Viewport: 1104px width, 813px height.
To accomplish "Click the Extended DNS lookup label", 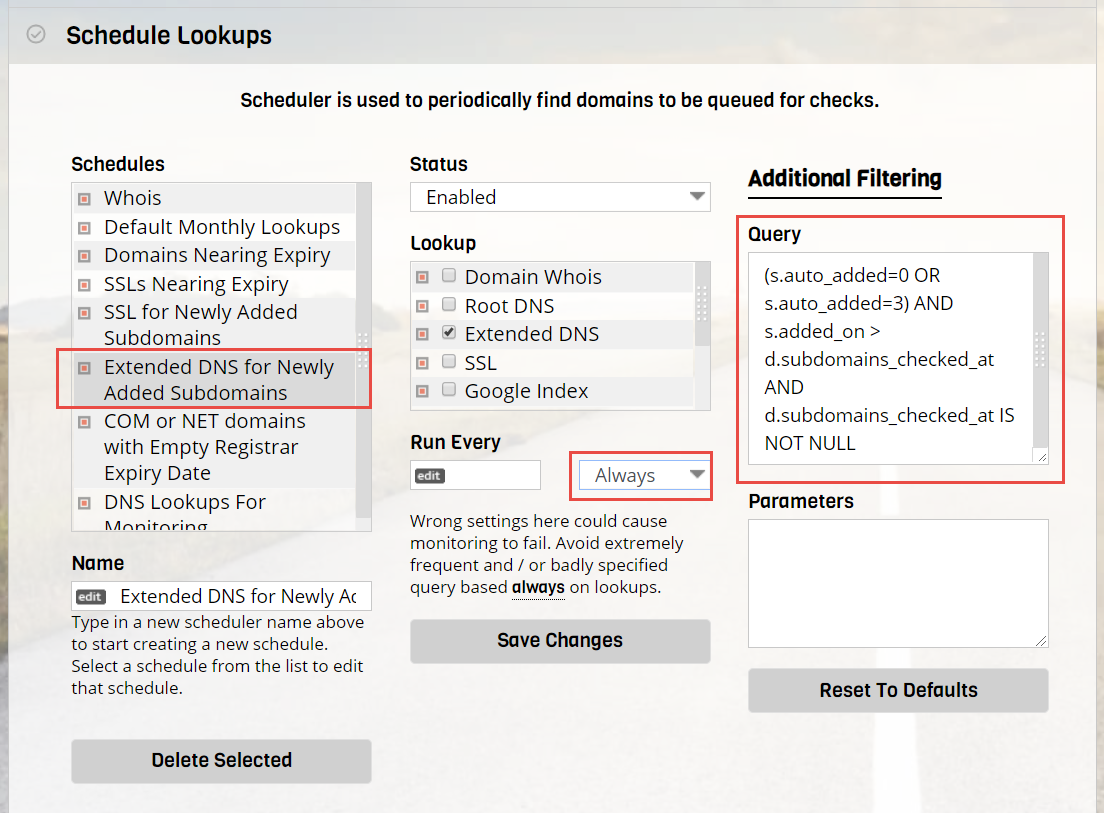I will (x=532, y=334).
